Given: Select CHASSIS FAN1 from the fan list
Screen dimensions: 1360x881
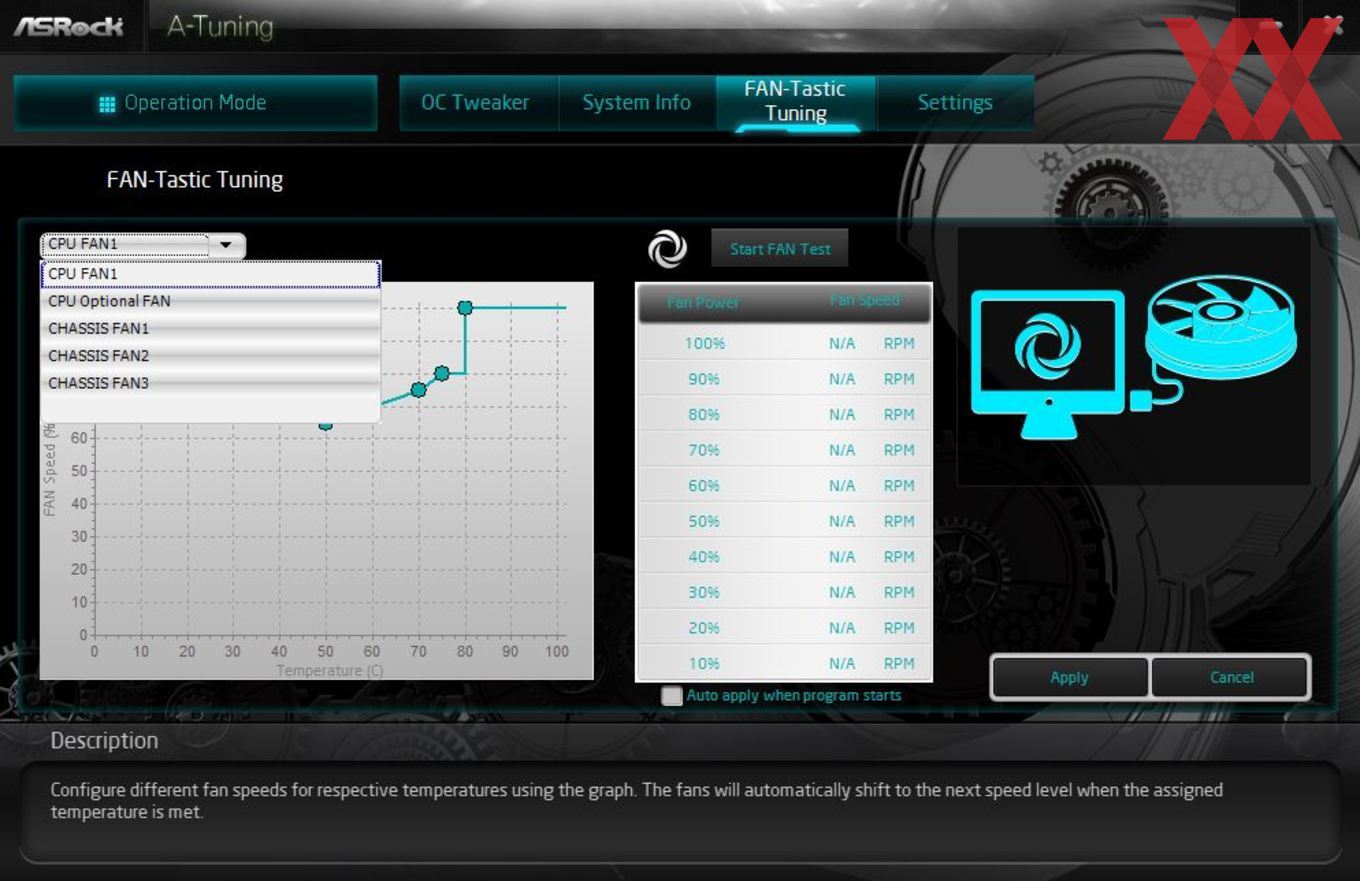Looking at the screenshot, I should point(210,328).
